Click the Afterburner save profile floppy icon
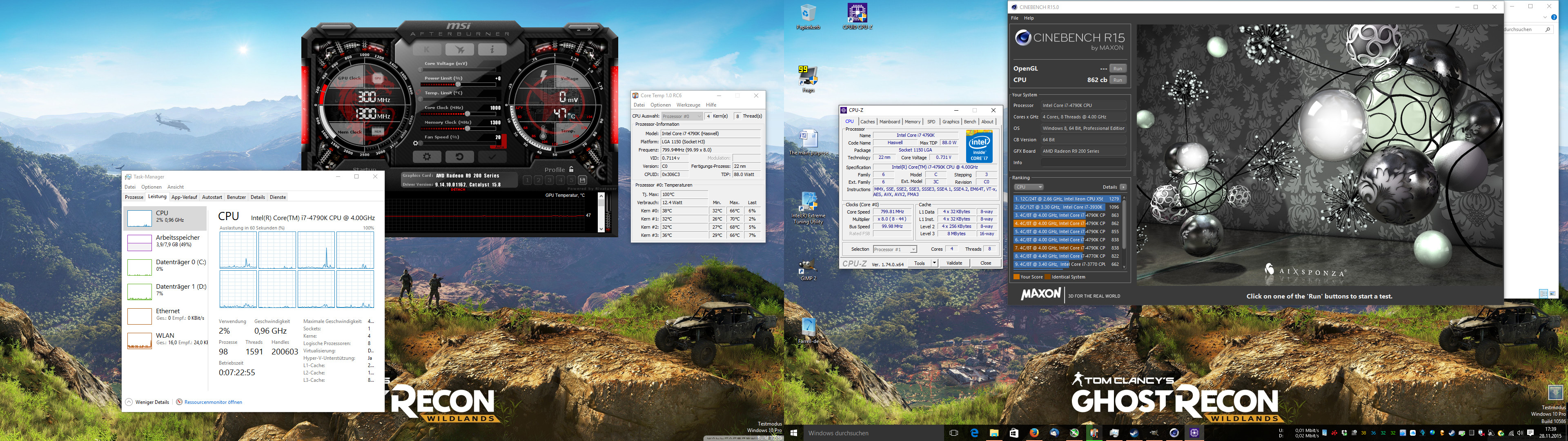This screenshot has height=441, width=1568. (x=583, y=180)
